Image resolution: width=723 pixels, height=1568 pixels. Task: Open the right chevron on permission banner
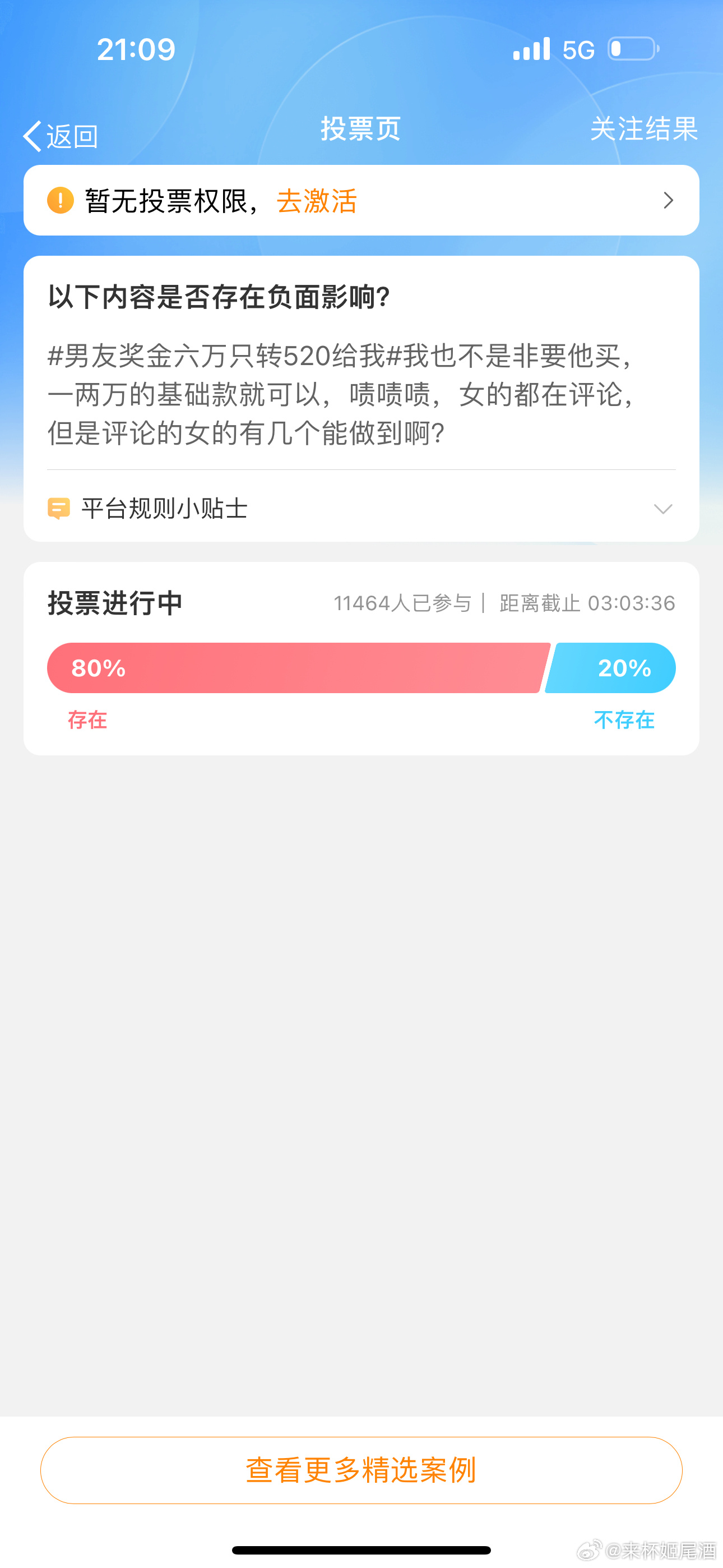668,200
